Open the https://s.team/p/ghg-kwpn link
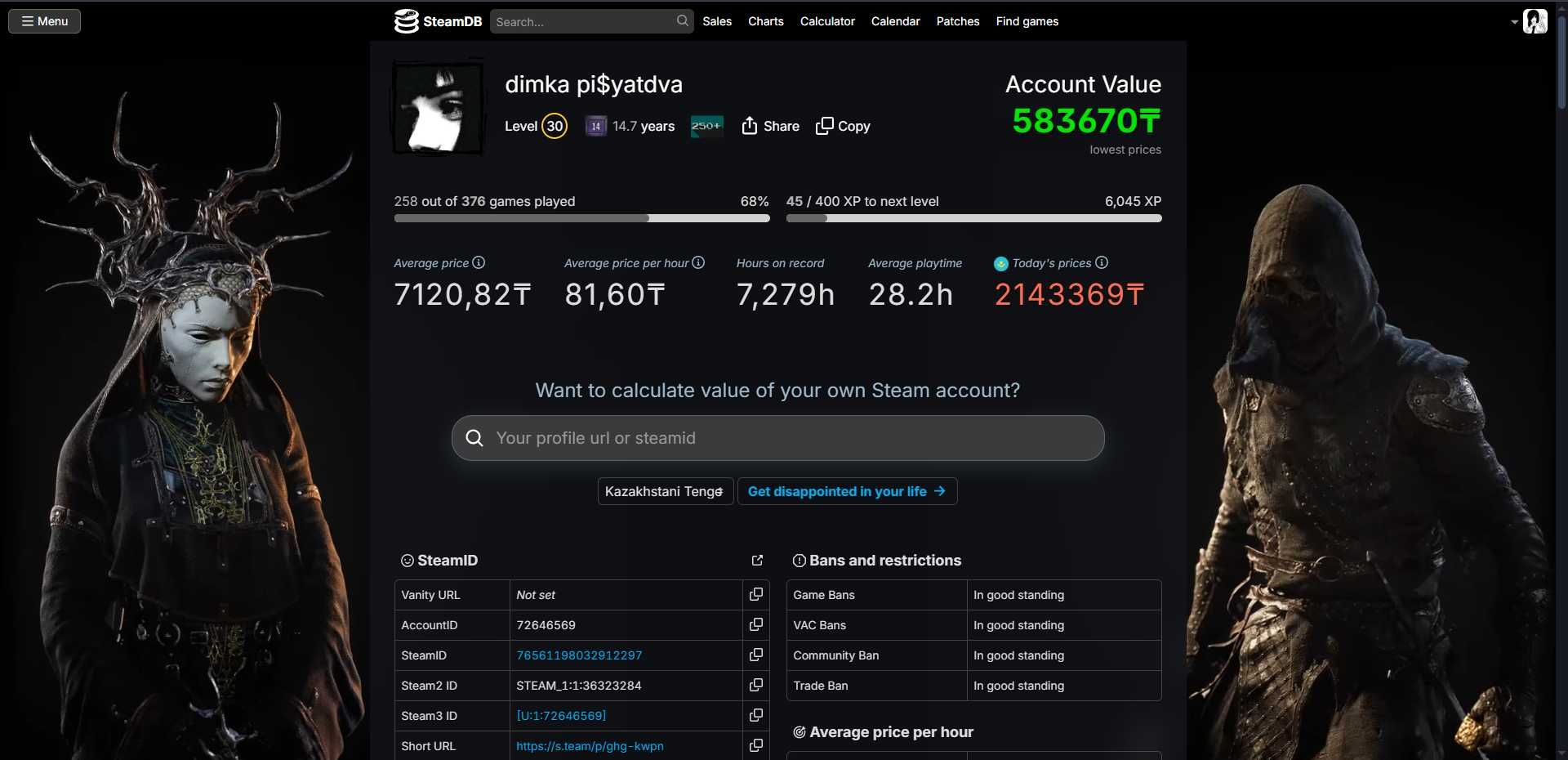 click(x=590, y=746)
